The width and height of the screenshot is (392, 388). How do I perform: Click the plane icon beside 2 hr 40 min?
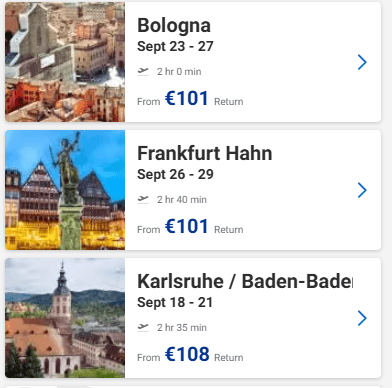(143, 199)
